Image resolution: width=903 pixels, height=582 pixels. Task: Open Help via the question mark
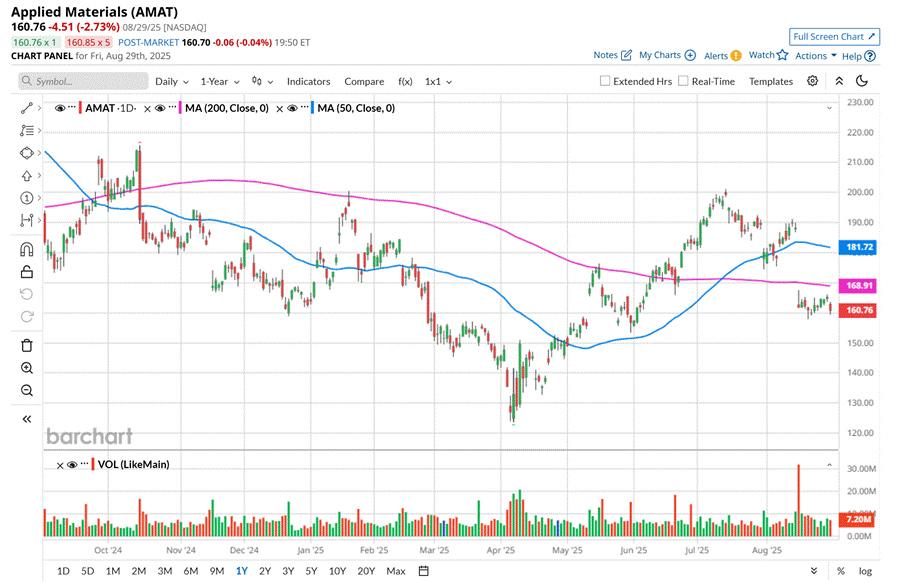[870, 56]
